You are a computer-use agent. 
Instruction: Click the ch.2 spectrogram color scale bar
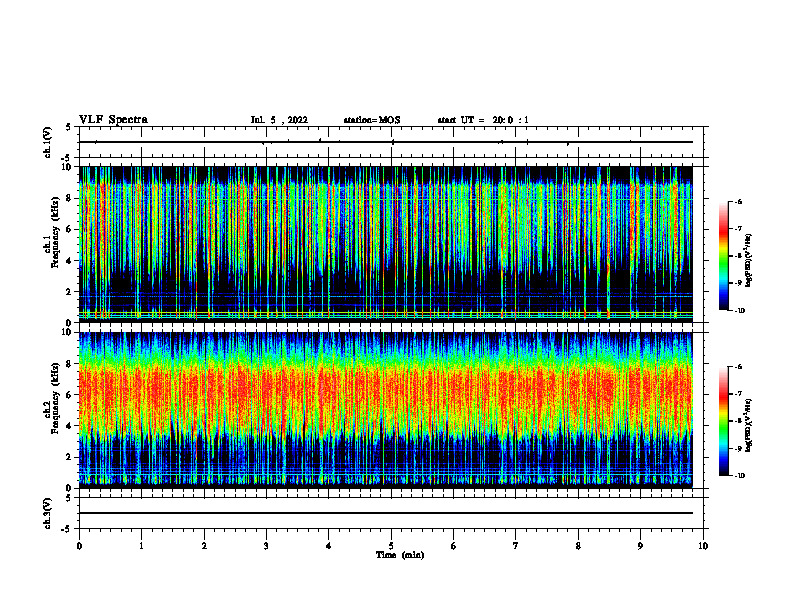click(724, 421)
